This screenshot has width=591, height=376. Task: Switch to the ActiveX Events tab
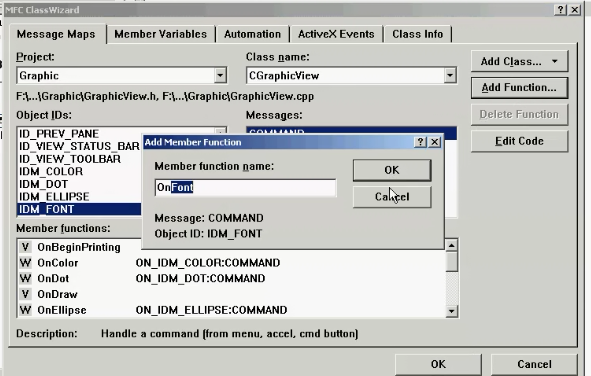336,34
